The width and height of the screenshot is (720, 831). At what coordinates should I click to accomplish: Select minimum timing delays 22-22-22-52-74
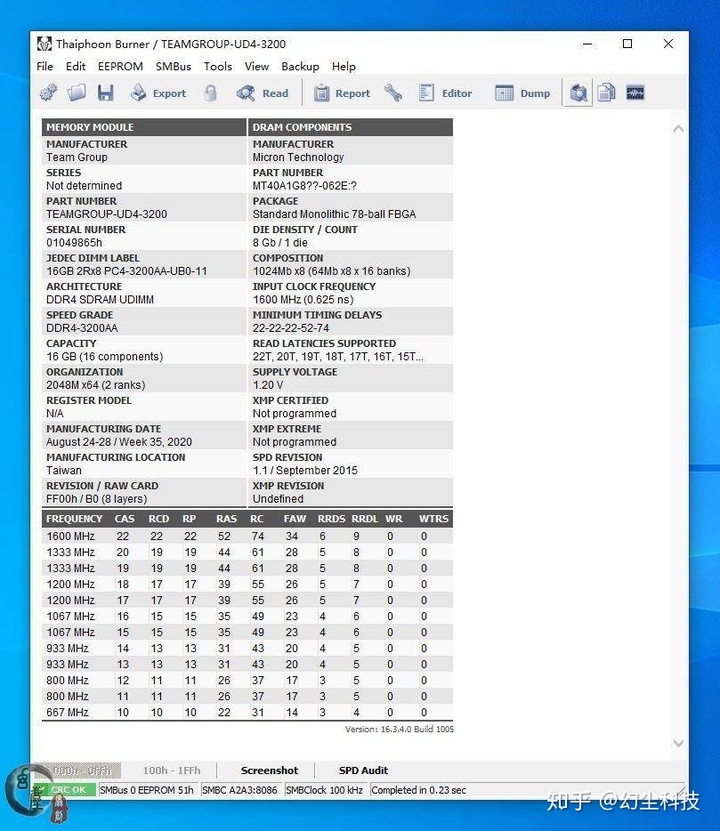(x=291, y=328)
